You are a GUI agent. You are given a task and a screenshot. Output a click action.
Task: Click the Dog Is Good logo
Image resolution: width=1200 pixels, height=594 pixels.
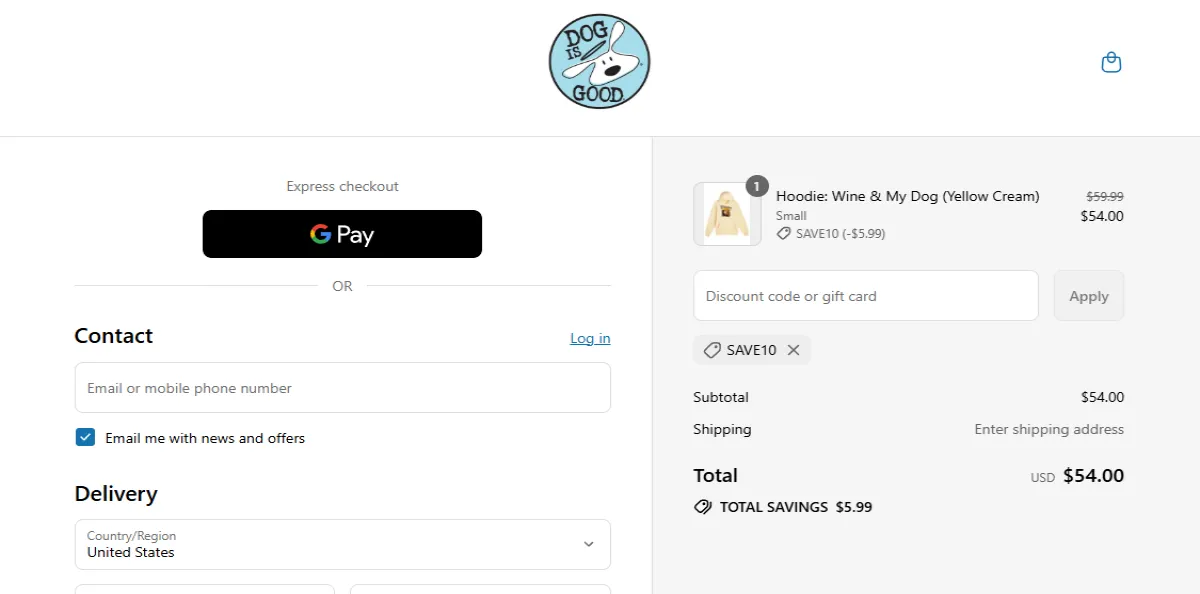pyautogui.click(x=599, y=61)
